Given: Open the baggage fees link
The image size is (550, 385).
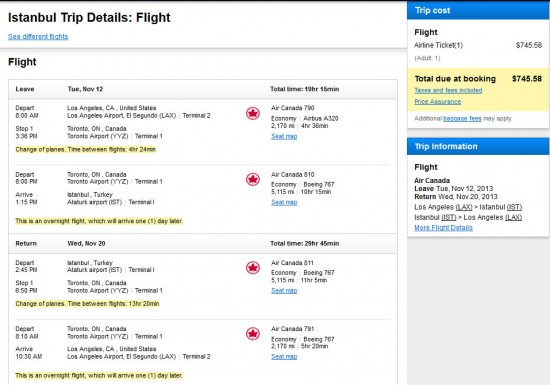Looking at the screenshot, I should (x=462, y=119).
